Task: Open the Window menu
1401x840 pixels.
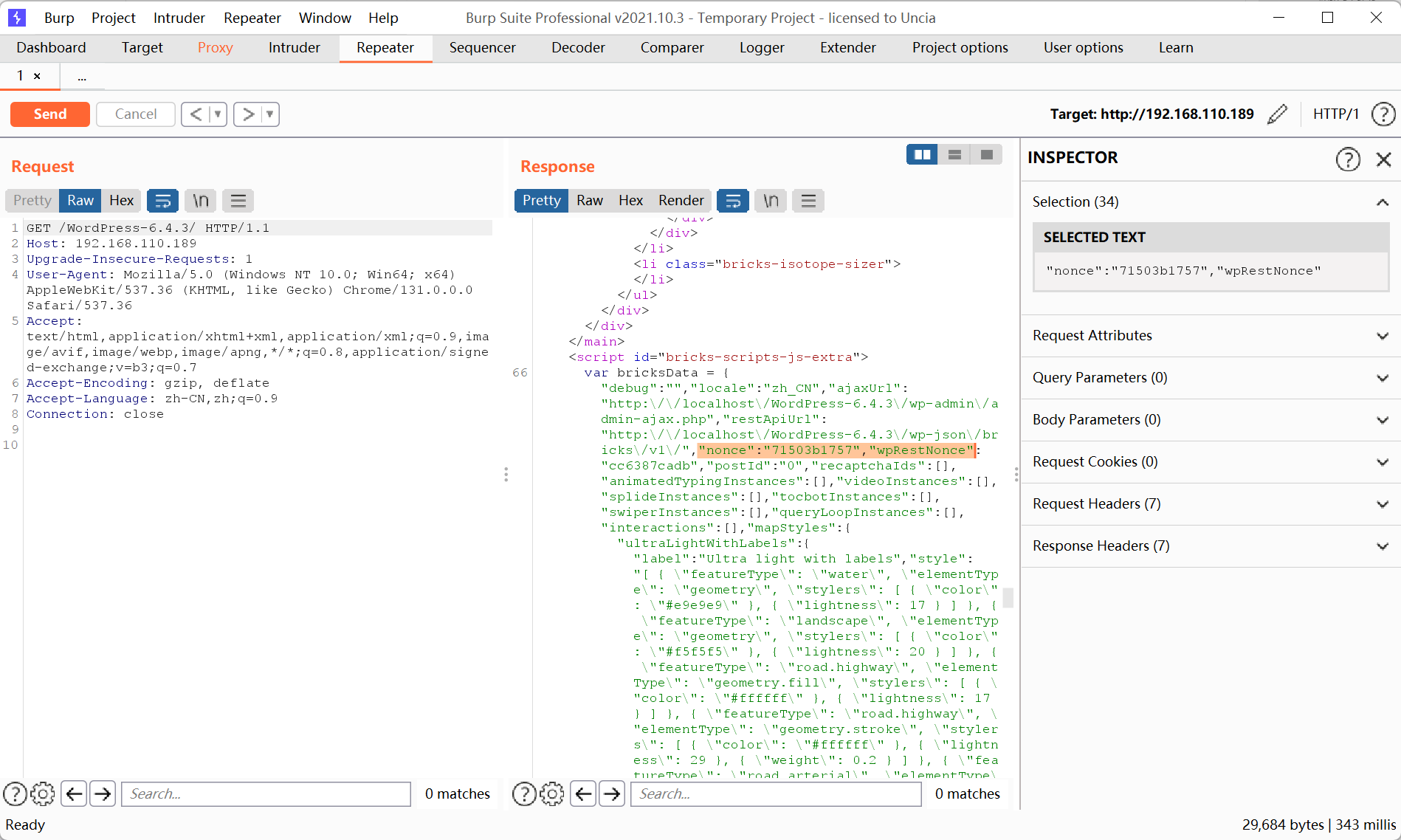Action: tap(325, 18)
